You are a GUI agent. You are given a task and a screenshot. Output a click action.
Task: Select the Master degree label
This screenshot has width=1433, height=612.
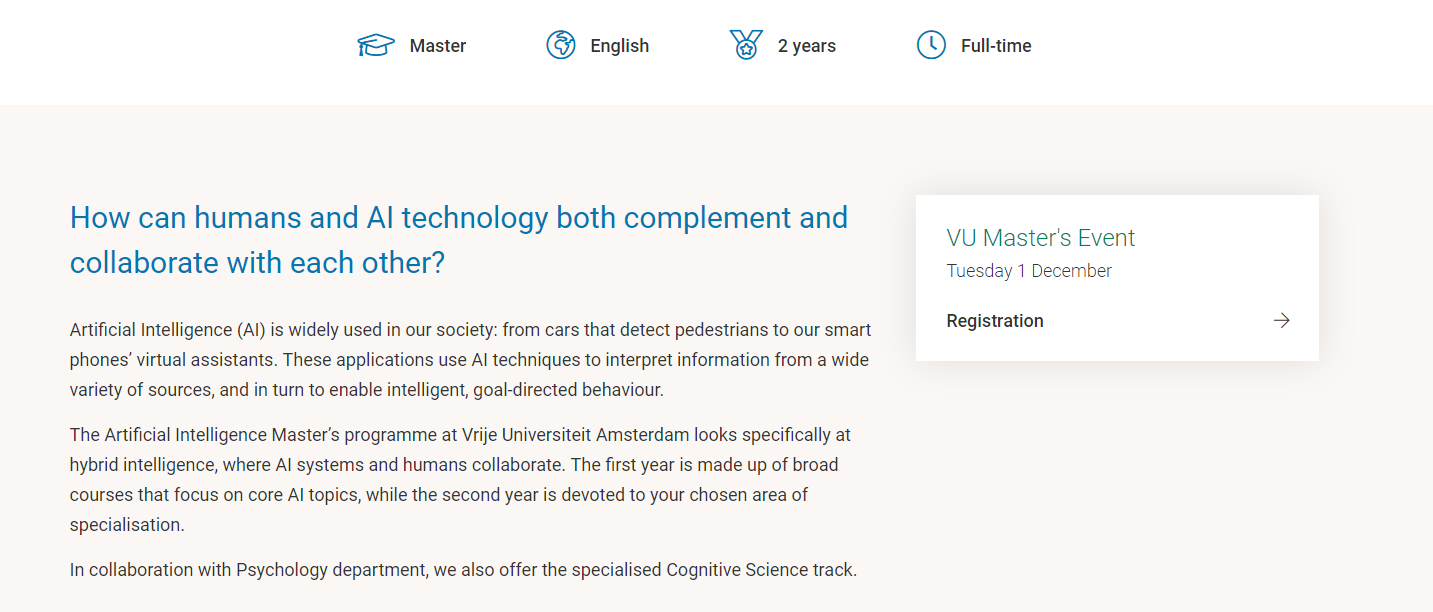(x=438, y=46)
